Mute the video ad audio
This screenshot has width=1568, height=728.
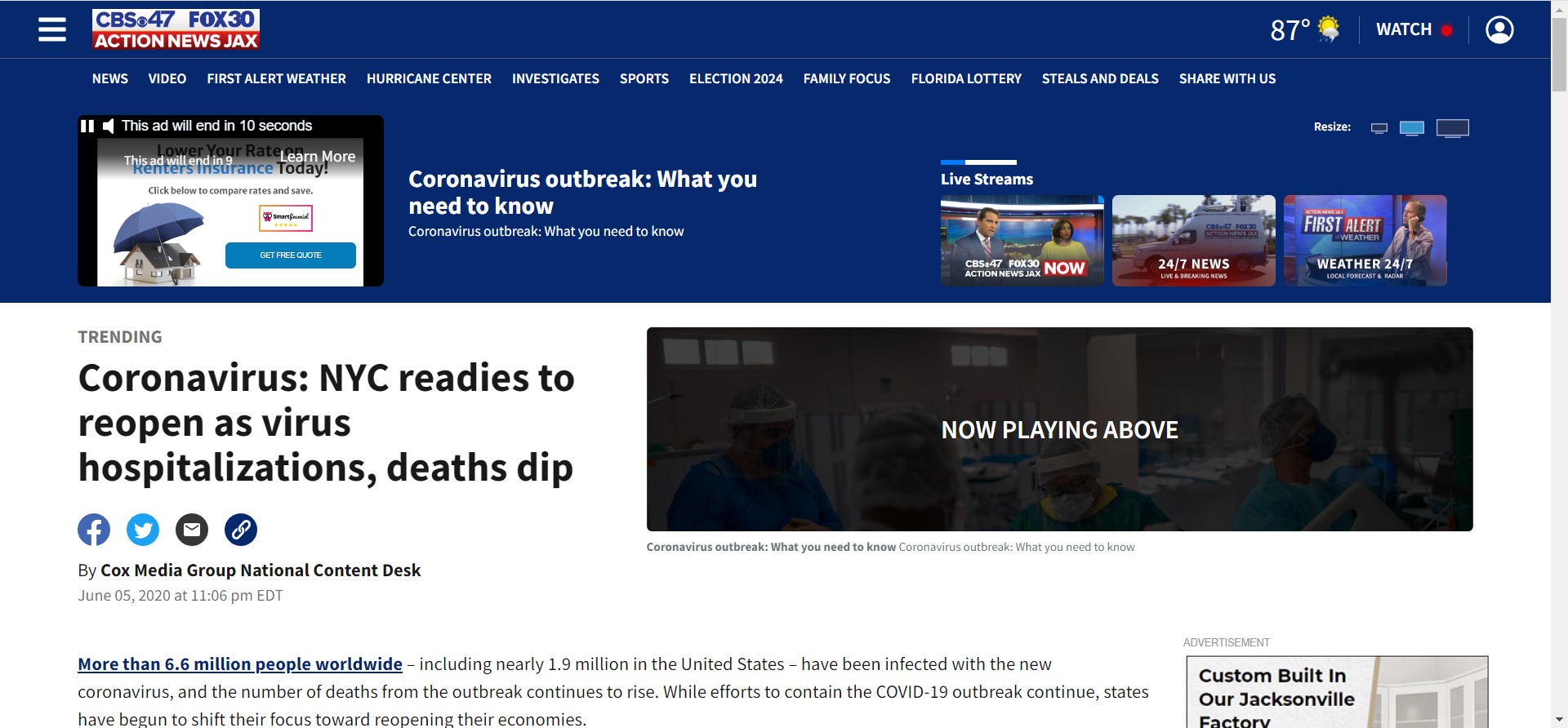pos(108,126)
